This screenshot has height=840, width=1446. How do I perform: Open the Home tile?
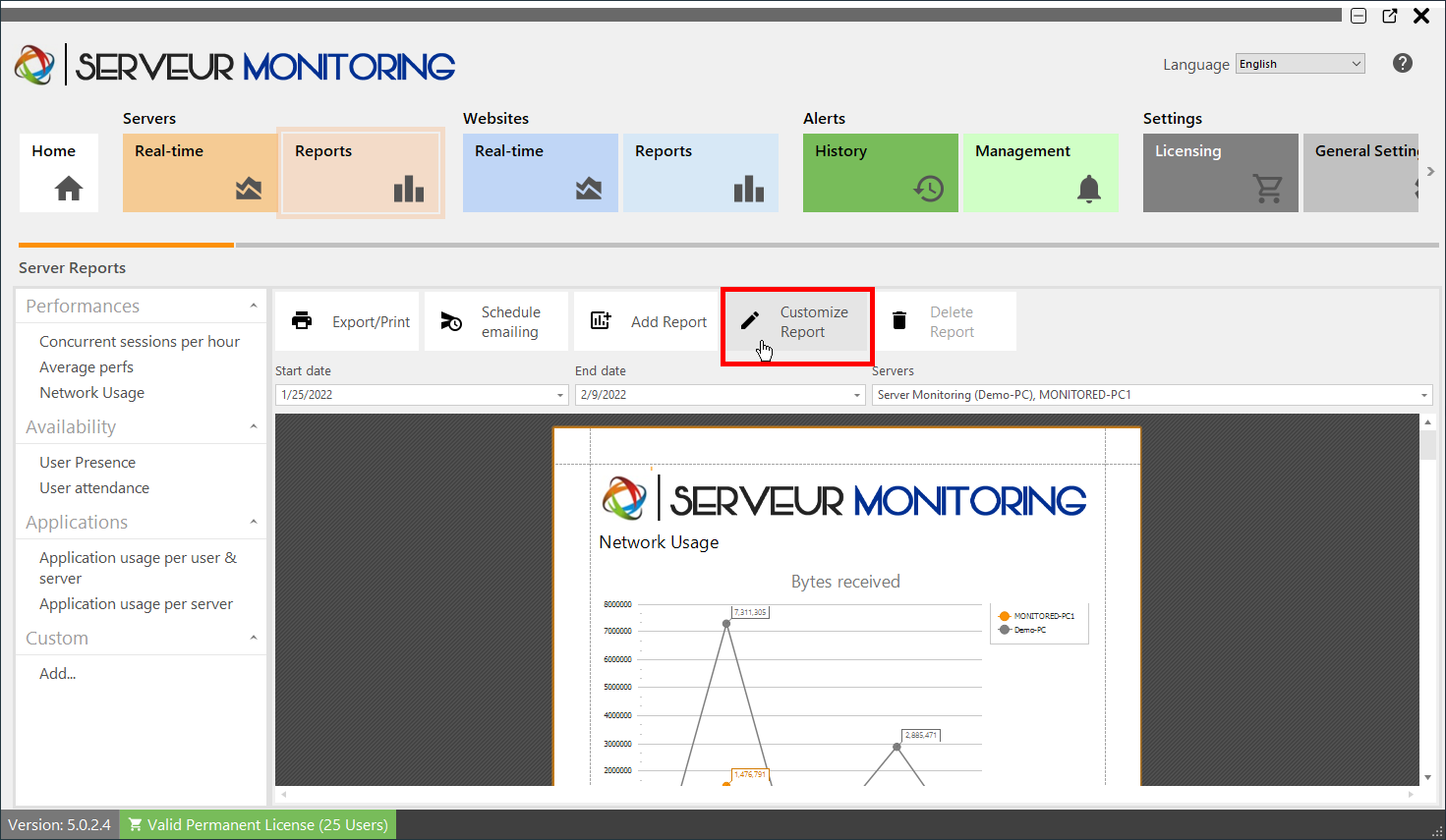point(59,173)
